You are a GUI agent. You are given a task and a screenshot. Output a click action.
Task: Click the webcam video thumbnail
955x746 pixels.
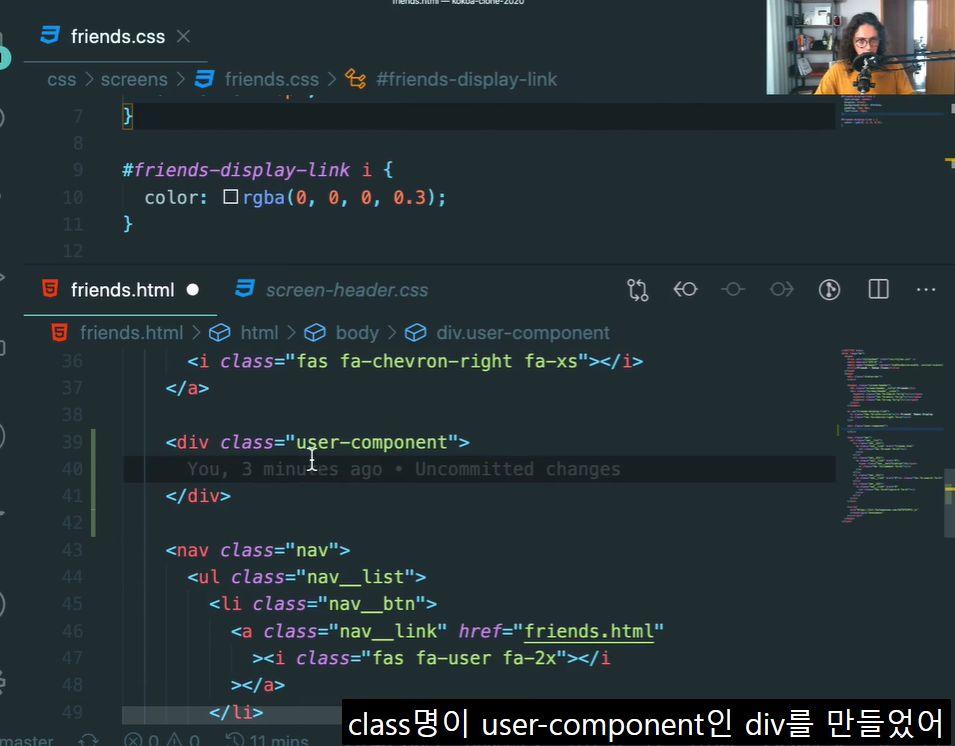[860, 47]
